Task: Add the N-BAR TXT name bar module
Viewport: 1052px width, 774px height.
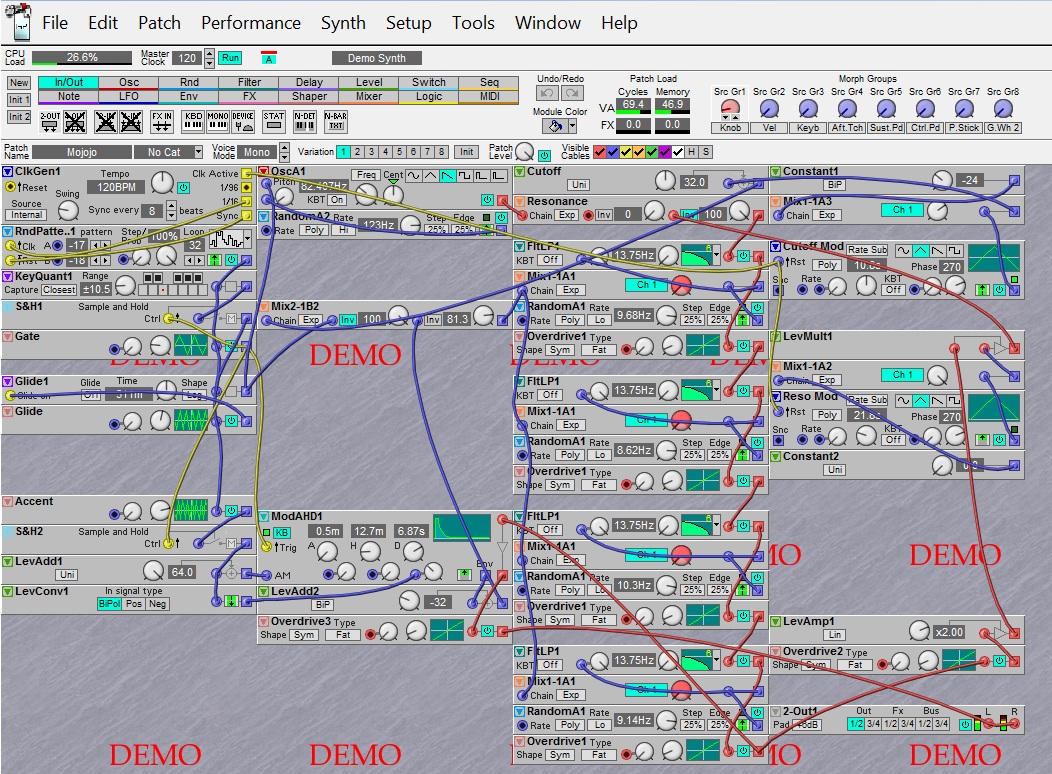Action: coord(335,121)
